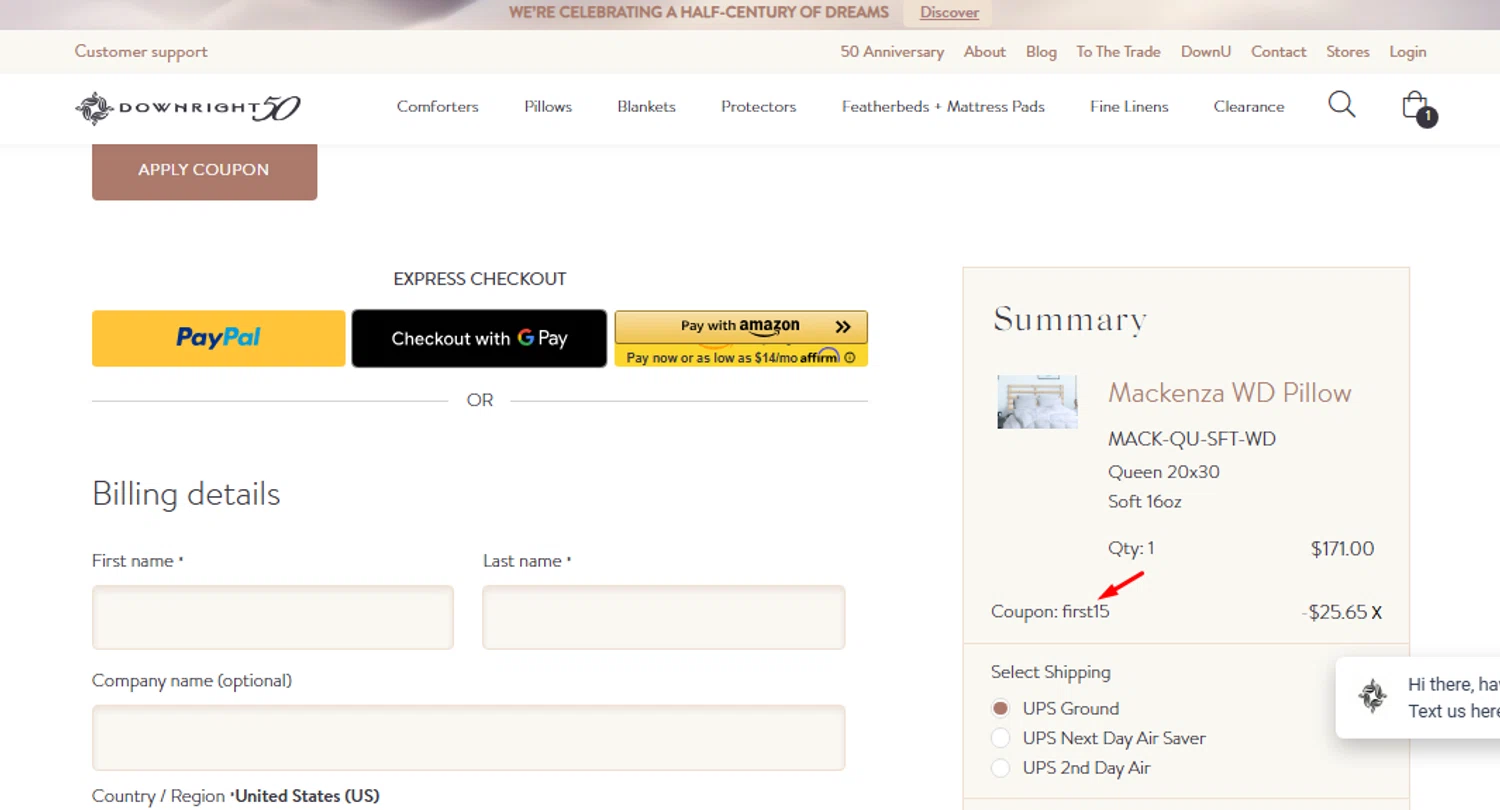The width and height of the screenshot is (1500, 810).
Task: Open the Comforters menu
Action: 437,106
